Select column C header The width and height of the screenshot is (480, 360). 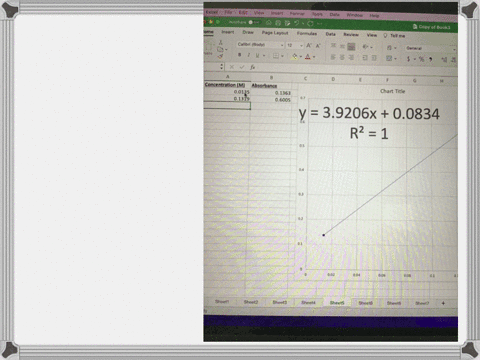pyautogui.click(x=305, y=79)
